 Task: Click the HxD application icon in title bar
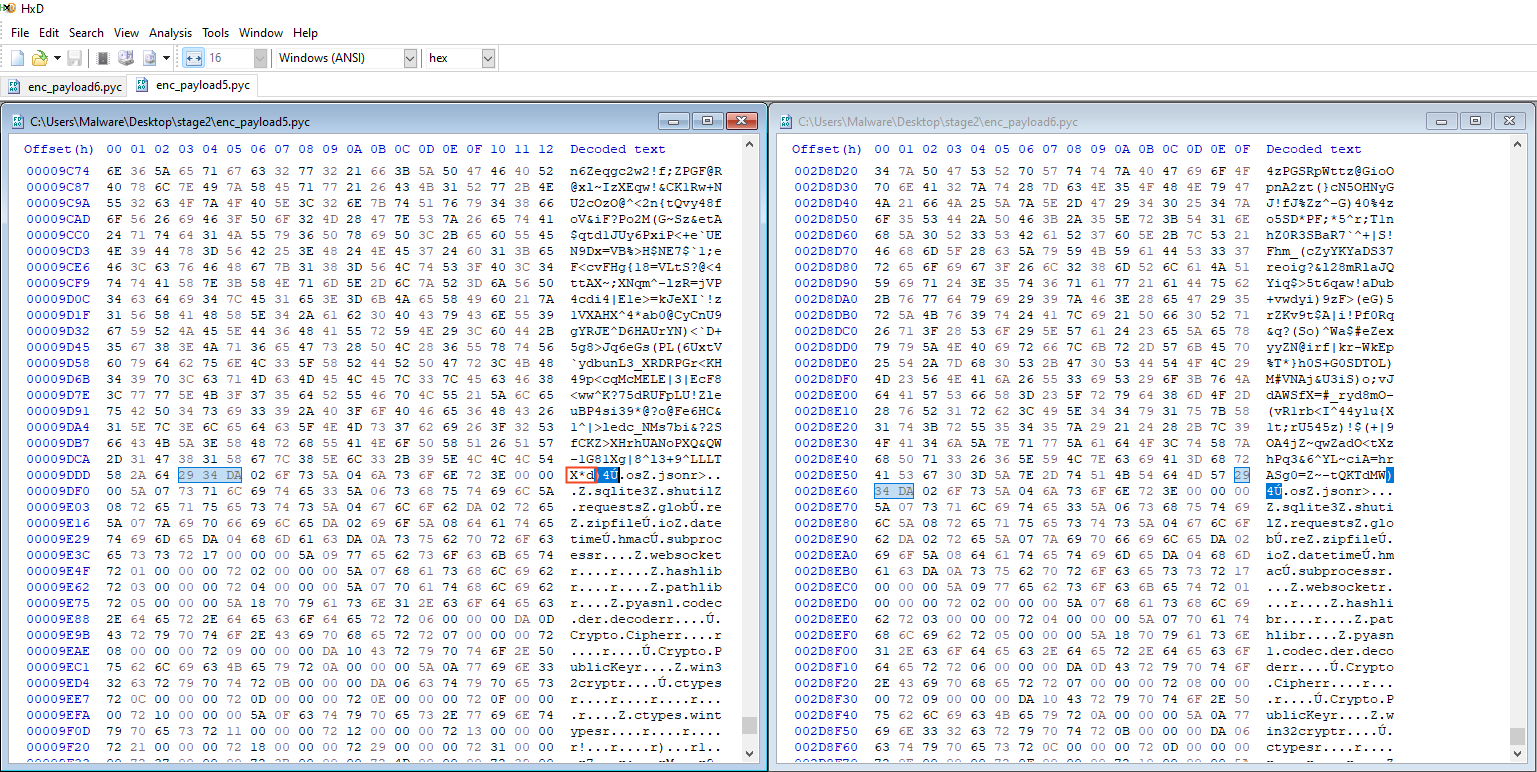pos(9,7)
